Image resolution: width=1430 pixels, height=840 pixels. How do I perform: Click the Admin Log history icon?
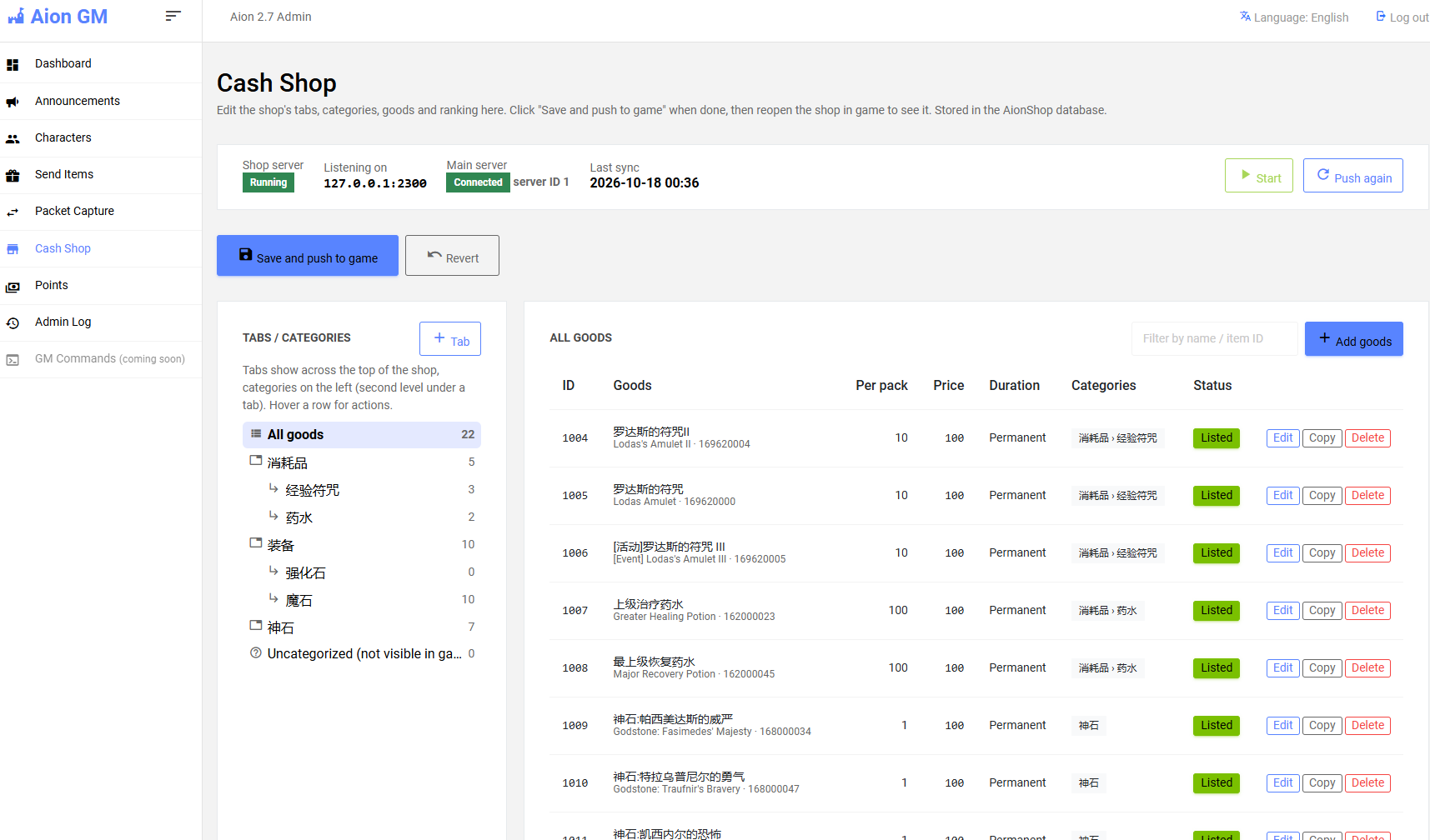[x=13, y=322]
